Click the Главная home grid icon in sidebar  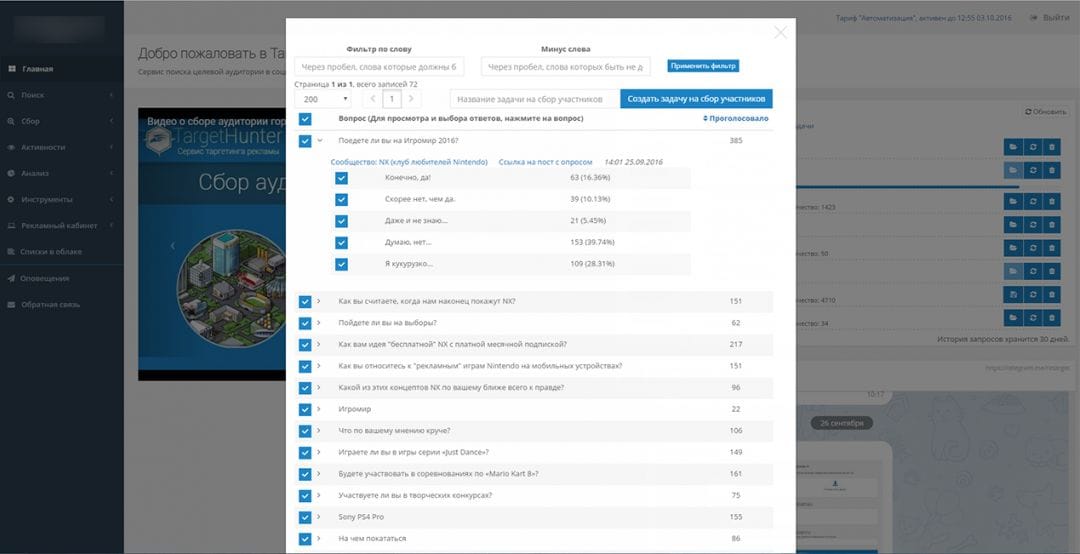12,69
